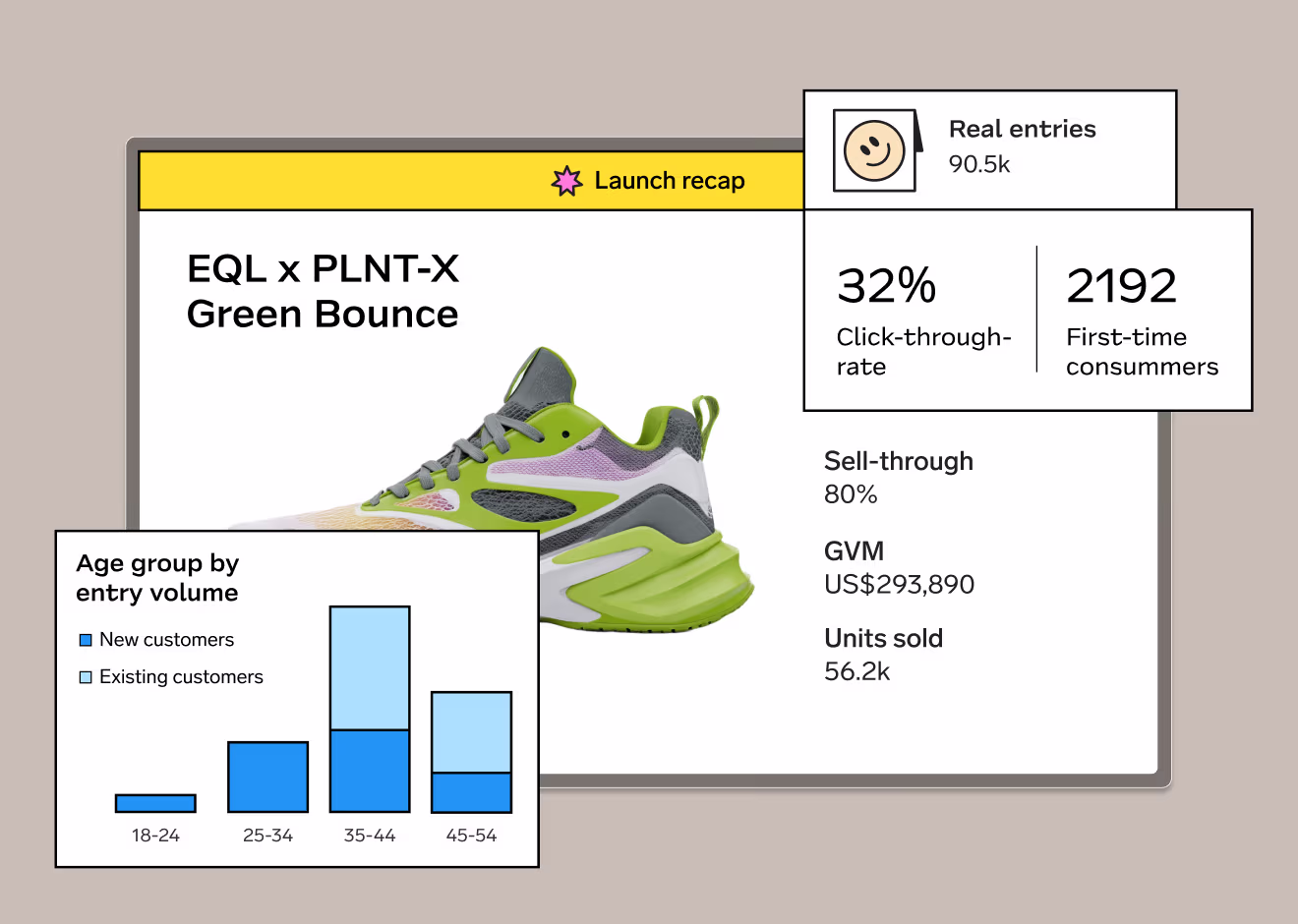Click the New customers legend swatch
This screenshot has height=924, width=1298.
86,640
